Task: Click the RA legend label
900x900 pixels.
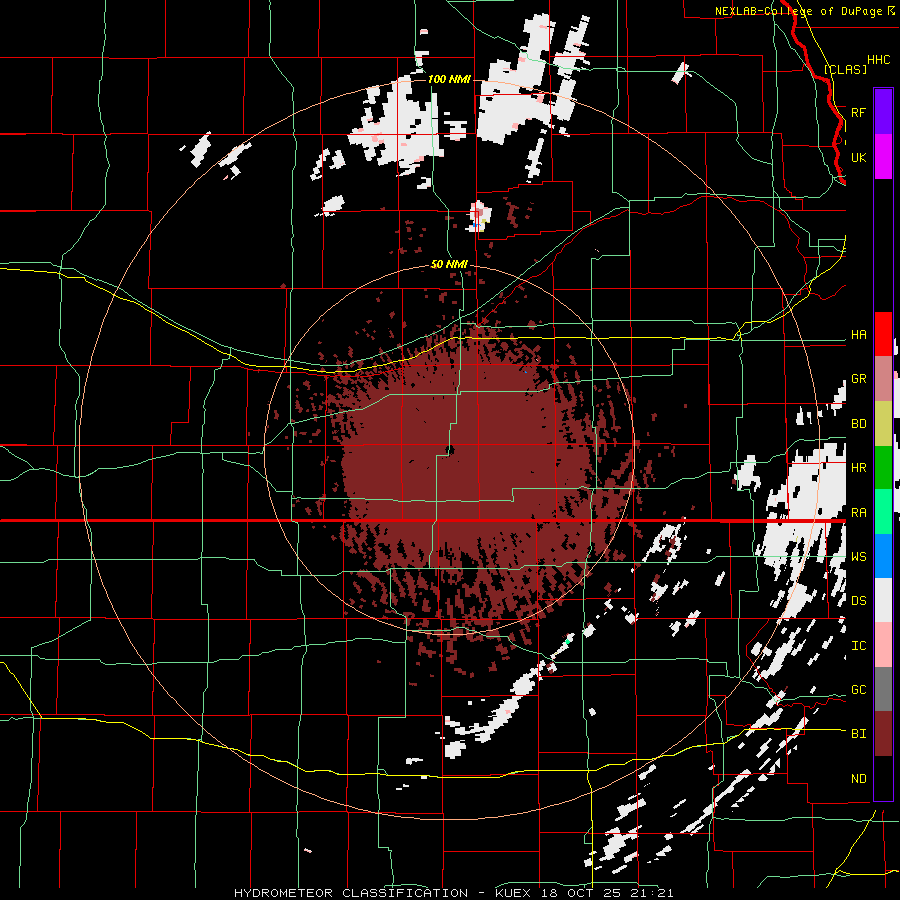Action: pos(858,512)
